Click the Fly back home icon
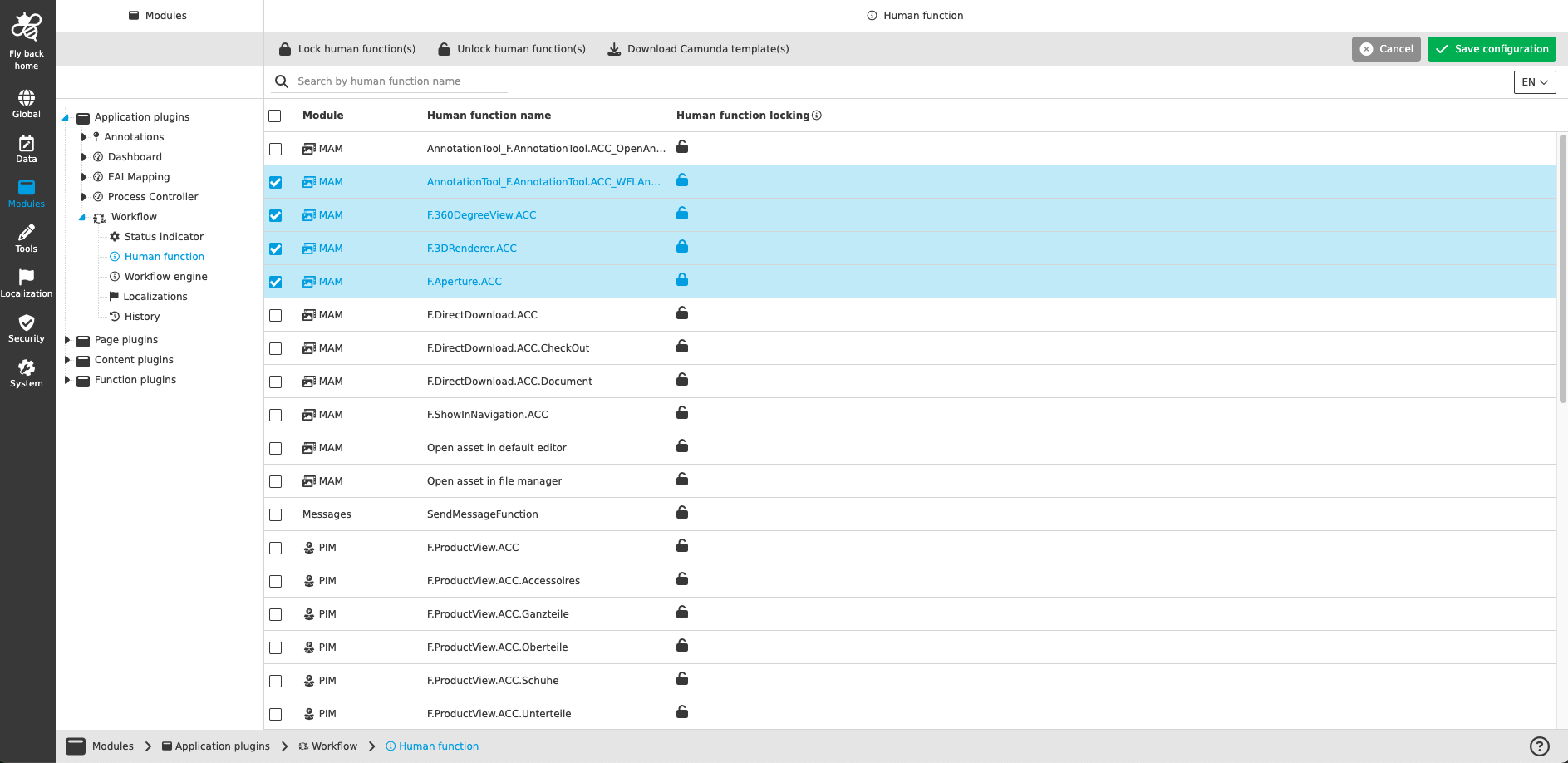 pos(26,29)
